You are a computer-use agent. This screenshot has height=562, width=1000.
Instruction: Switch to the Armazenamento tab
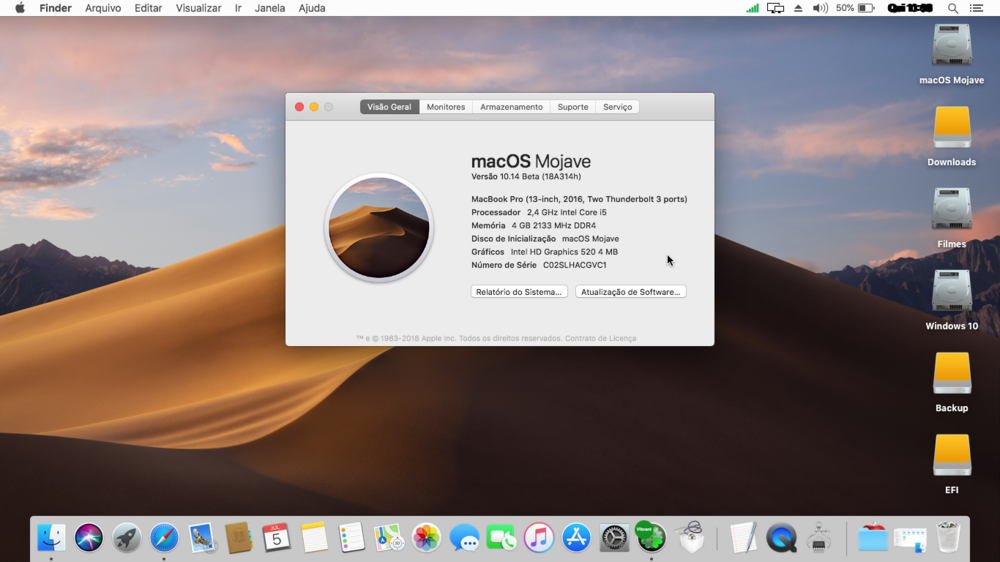tap(511, 107)
